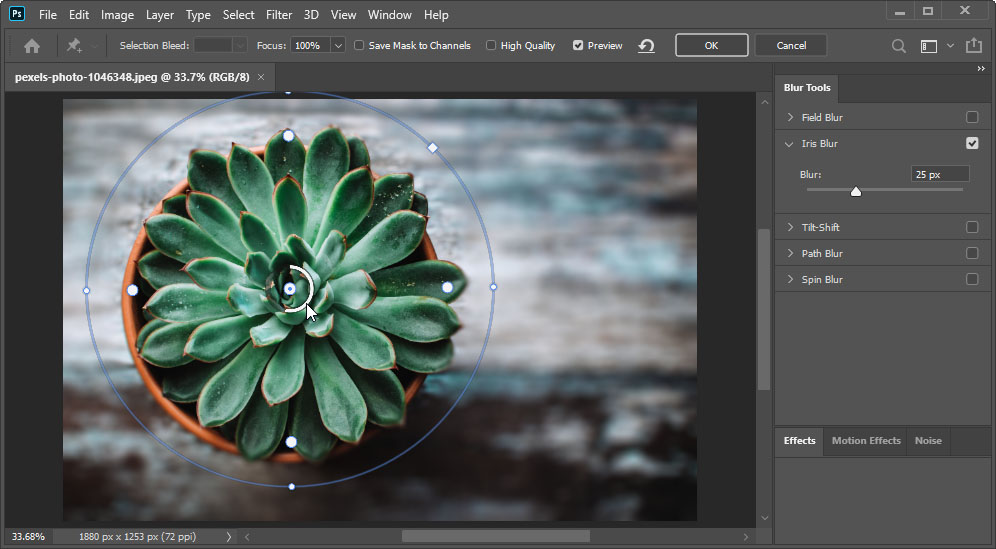Click the Blur value input field
Image resolution: width=996 pixels, height=549 pixels.
pyautogui.click(x=939, y=175)
